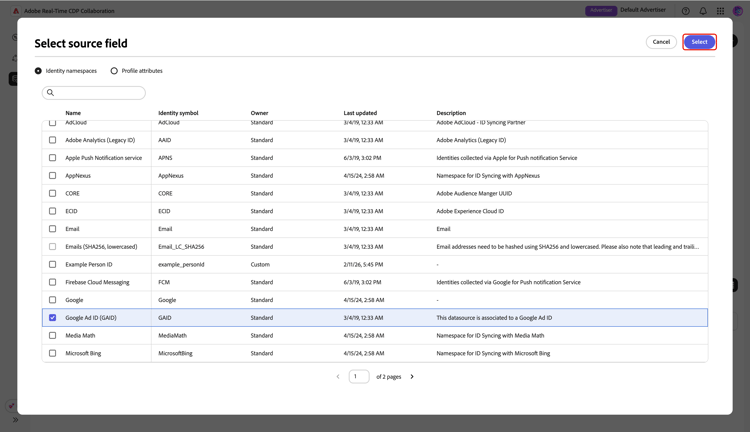
Task: Go to previous page of results
Action: pos(338,377)
